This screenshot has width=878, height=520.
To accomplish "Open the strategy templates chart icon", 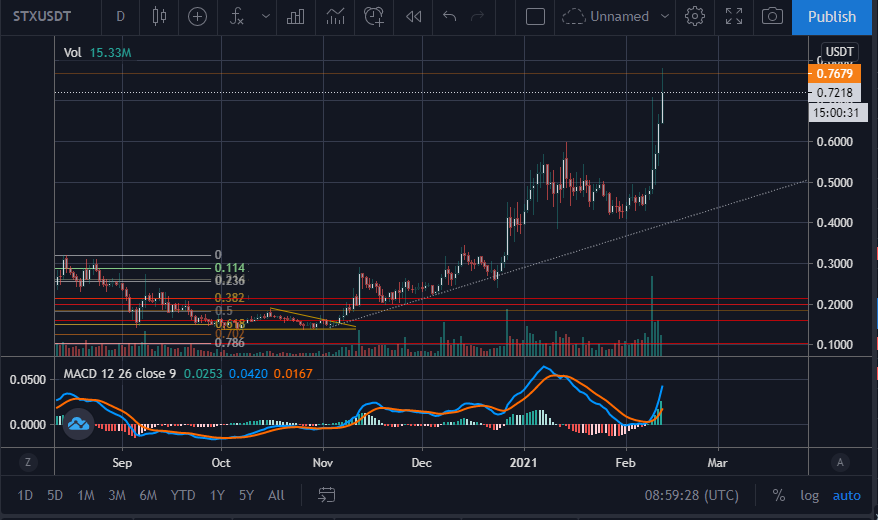I will click(x=335, y=16).
